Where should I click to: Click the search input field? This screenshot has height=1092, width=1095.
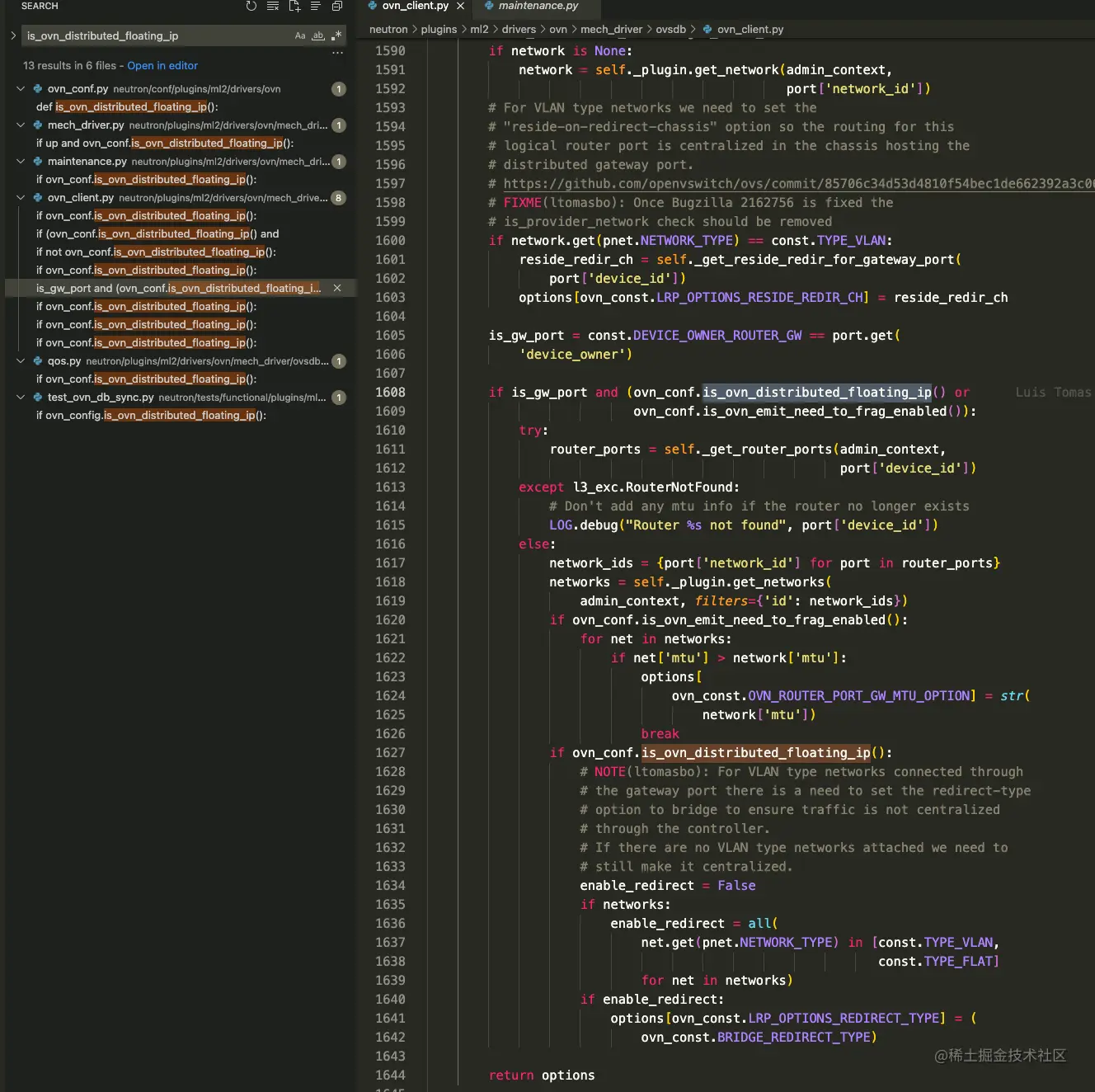(x=157, y=35)
